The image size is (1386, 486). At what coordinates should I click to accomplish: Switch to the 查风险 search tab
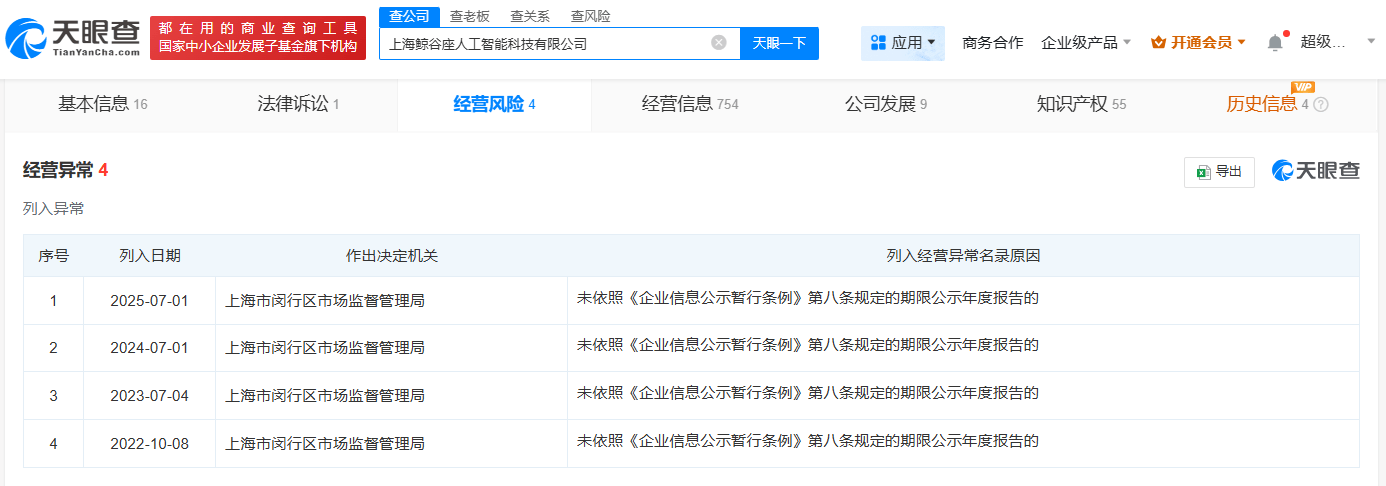pyautogui.click(x=590, y=16)
